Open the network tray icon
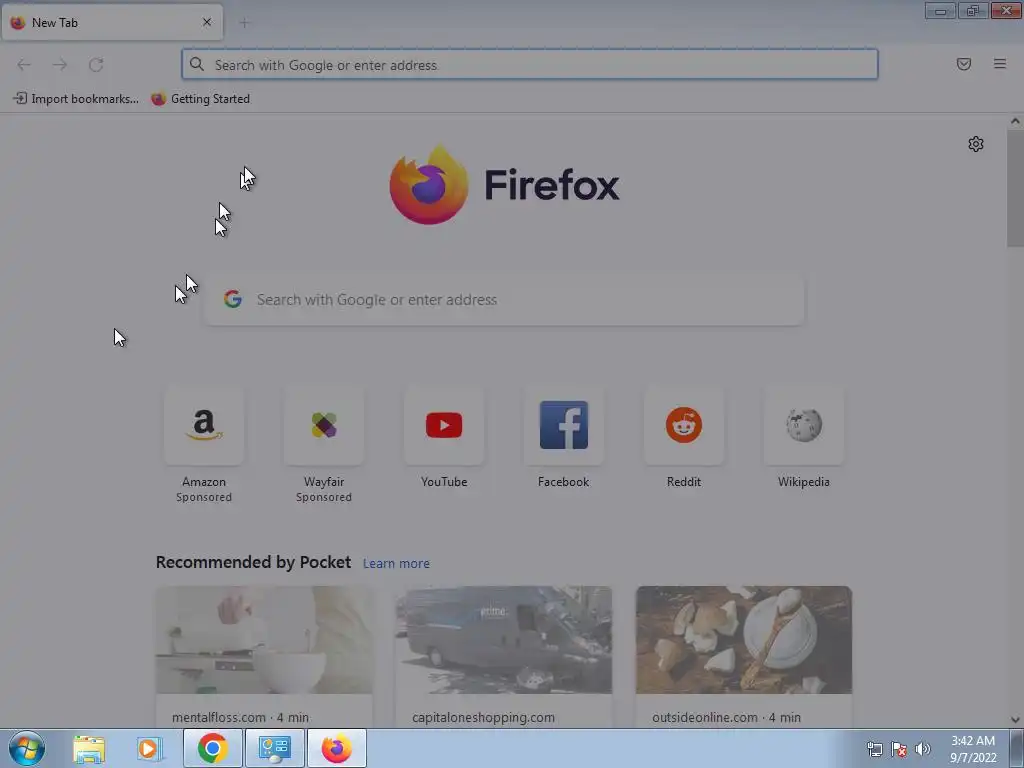 pos(874,749)
